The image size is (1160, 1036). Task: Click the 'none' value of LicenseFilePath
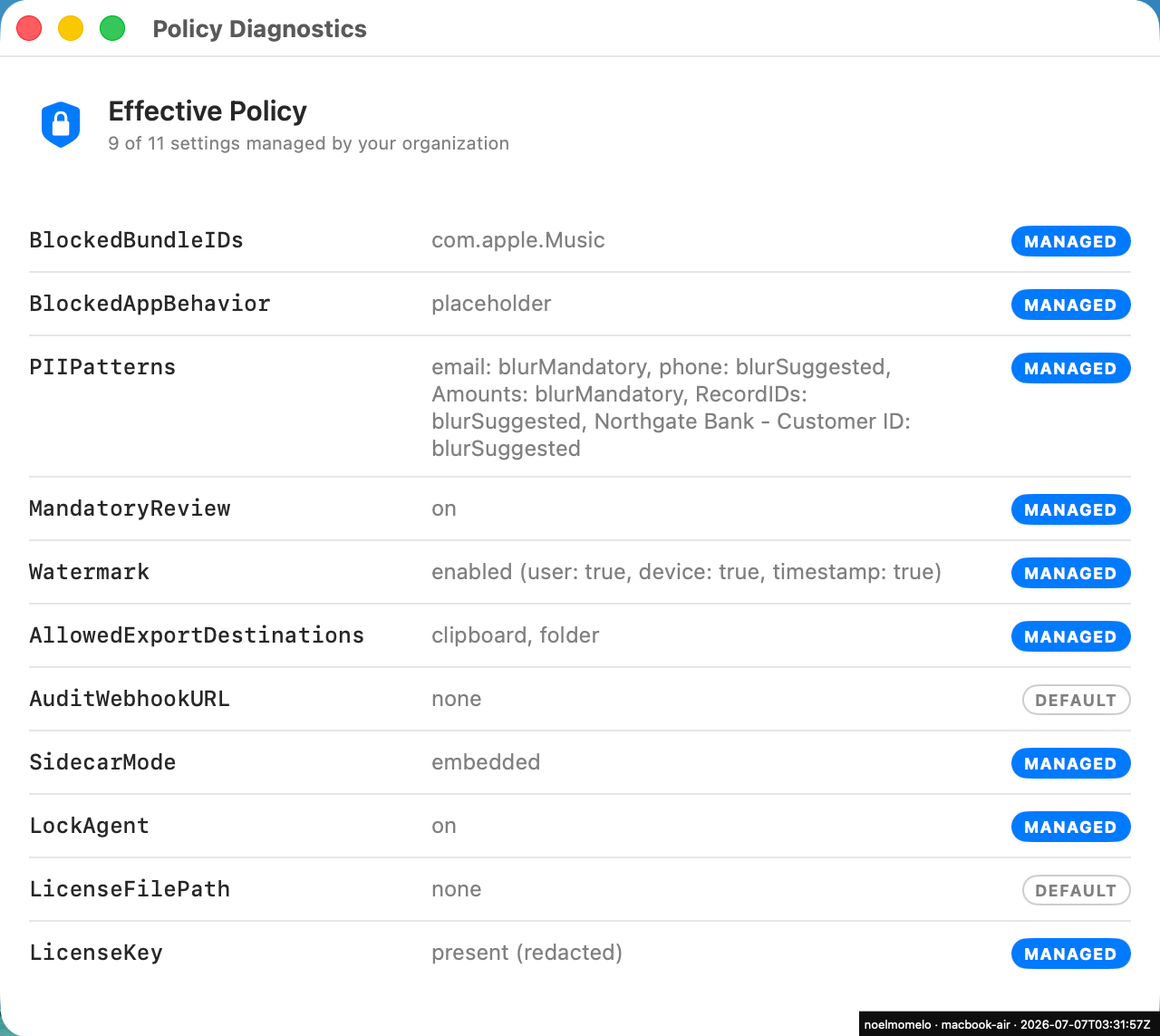pyautogui.click(x=456, y=889)
